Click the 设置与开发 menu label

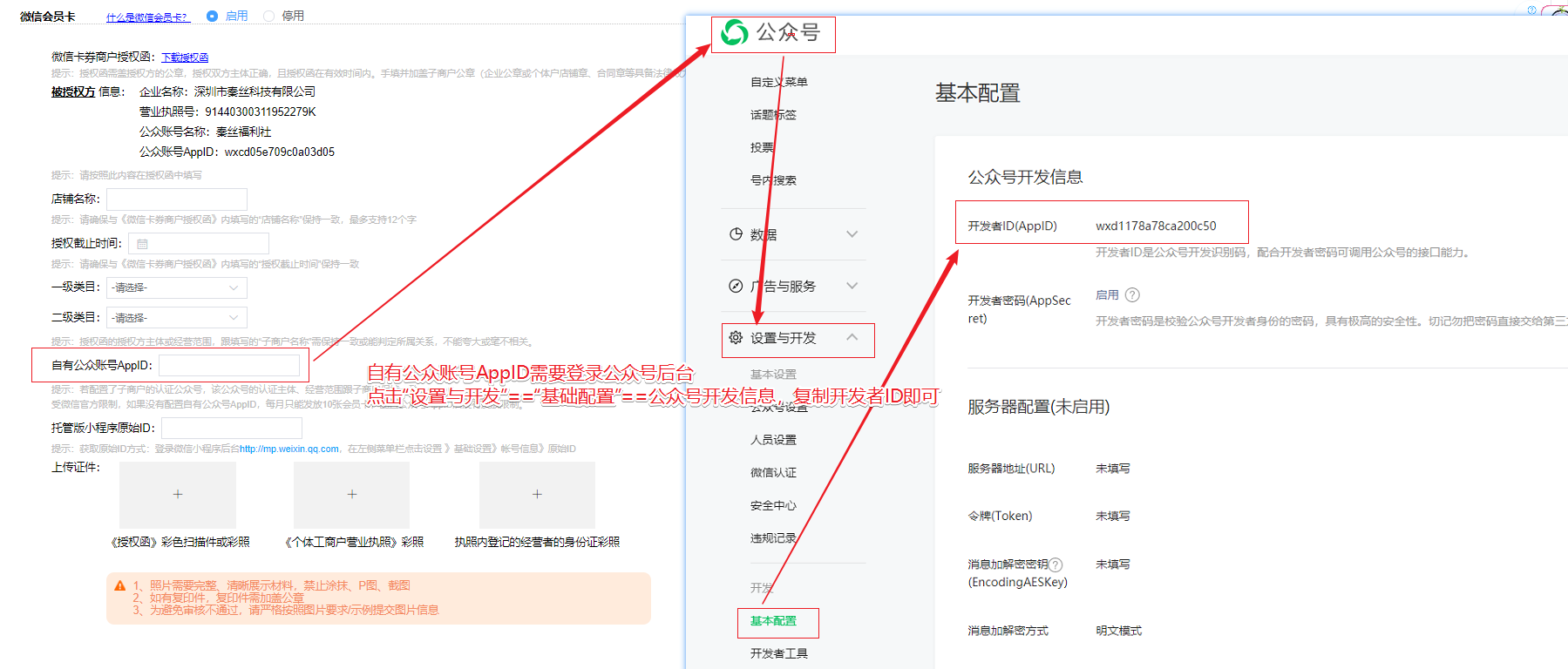(x=784, y=338)
